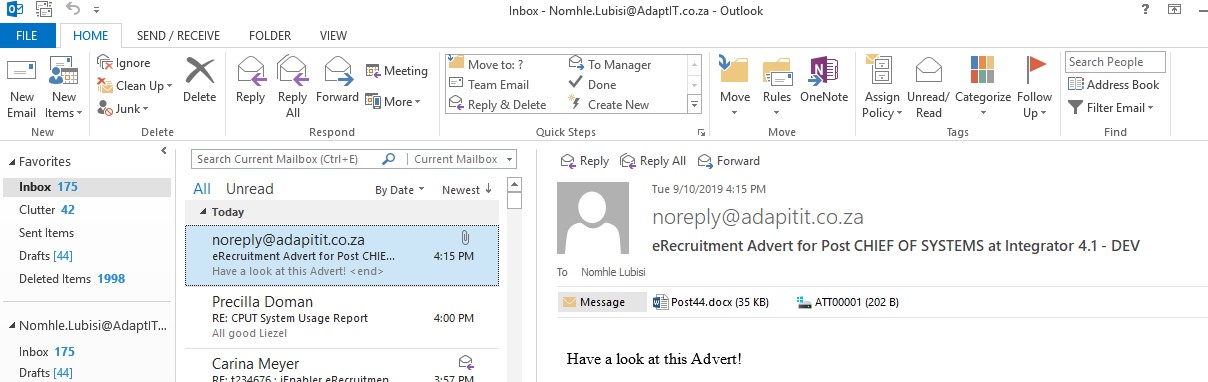Viewport: 1208px width, 382px height.
Task: Expand the By Date arrangement dropdown
Action: (x=399, y=190)
